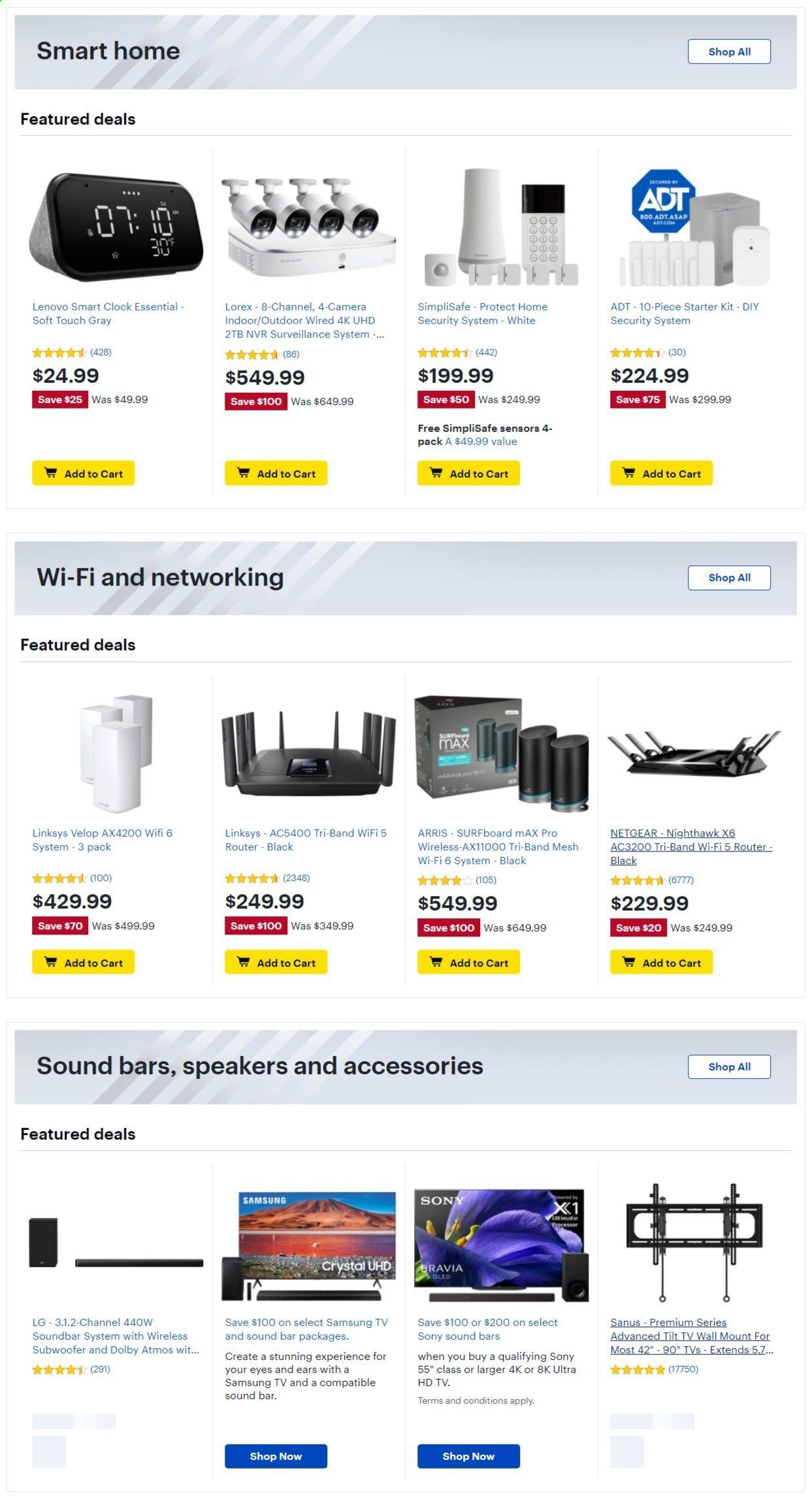Viewport: 812px width, 1511px height.
Task: Shop Now for Sony sound bars offer
Action: [x=468, y=1456]
